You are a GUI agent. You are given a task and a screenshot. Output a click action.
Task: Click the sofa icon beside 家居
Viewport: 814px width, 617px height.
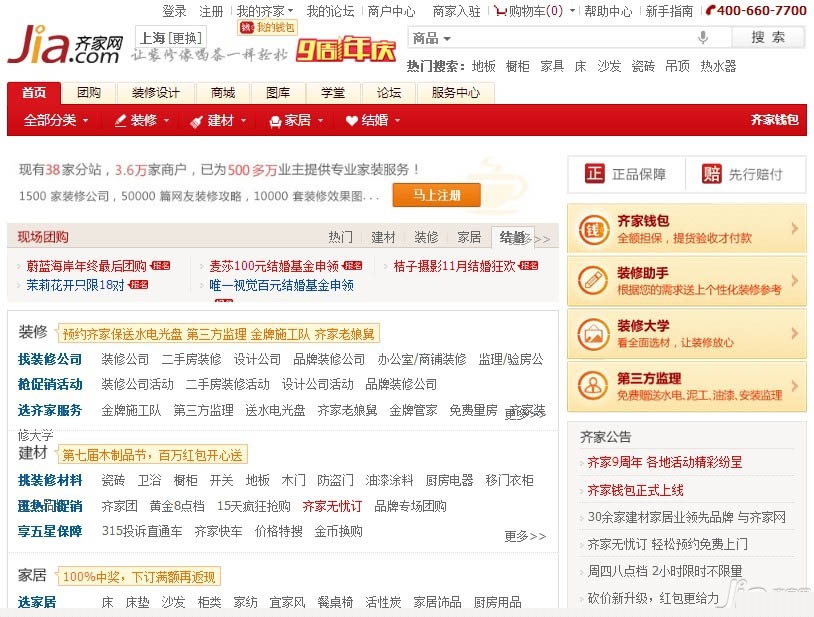tap(275, 121)
